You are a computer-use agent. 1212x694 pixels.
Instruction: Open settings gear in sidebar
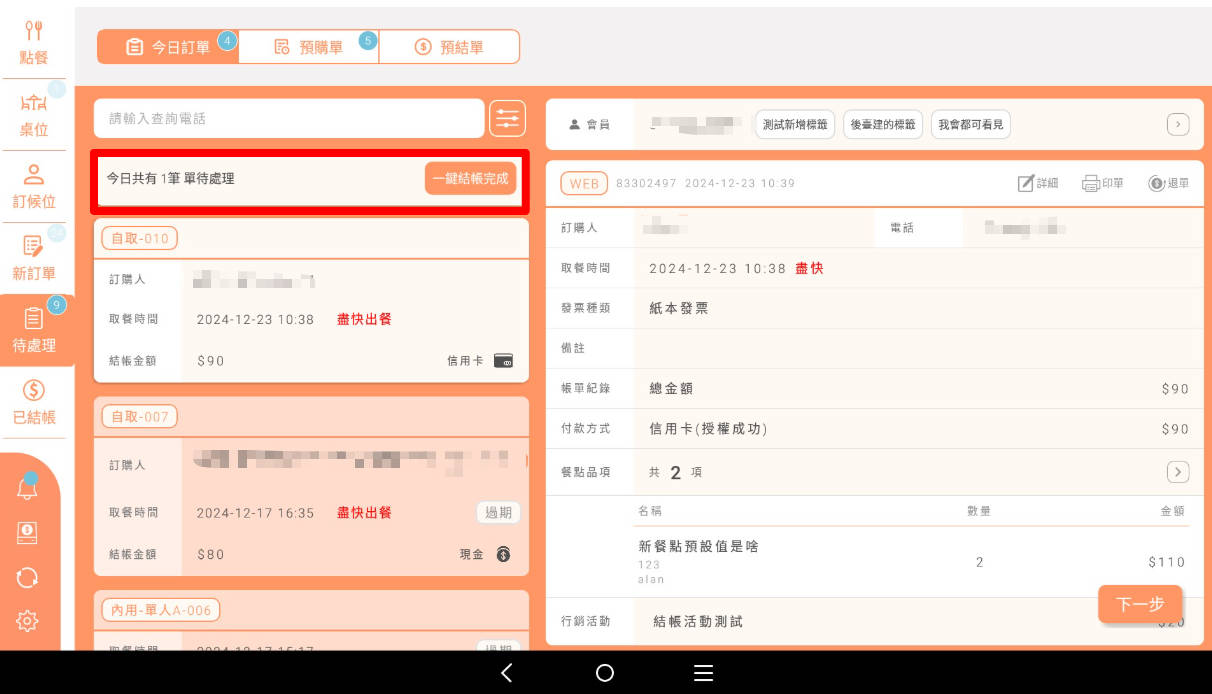[27, 621]
